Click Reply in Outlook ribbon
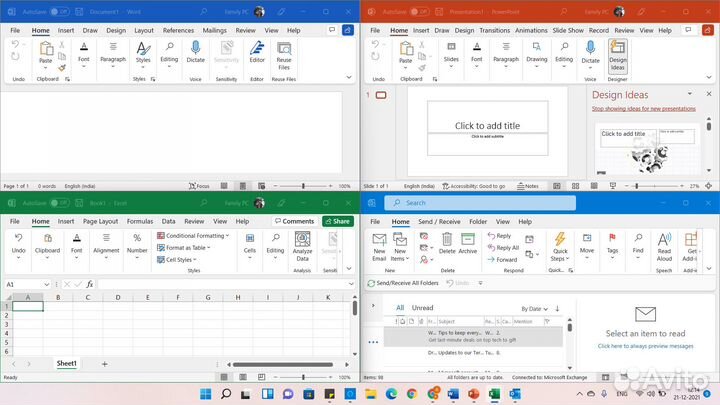This screenshot has height=405, width=720. click(x=499, y=236)
